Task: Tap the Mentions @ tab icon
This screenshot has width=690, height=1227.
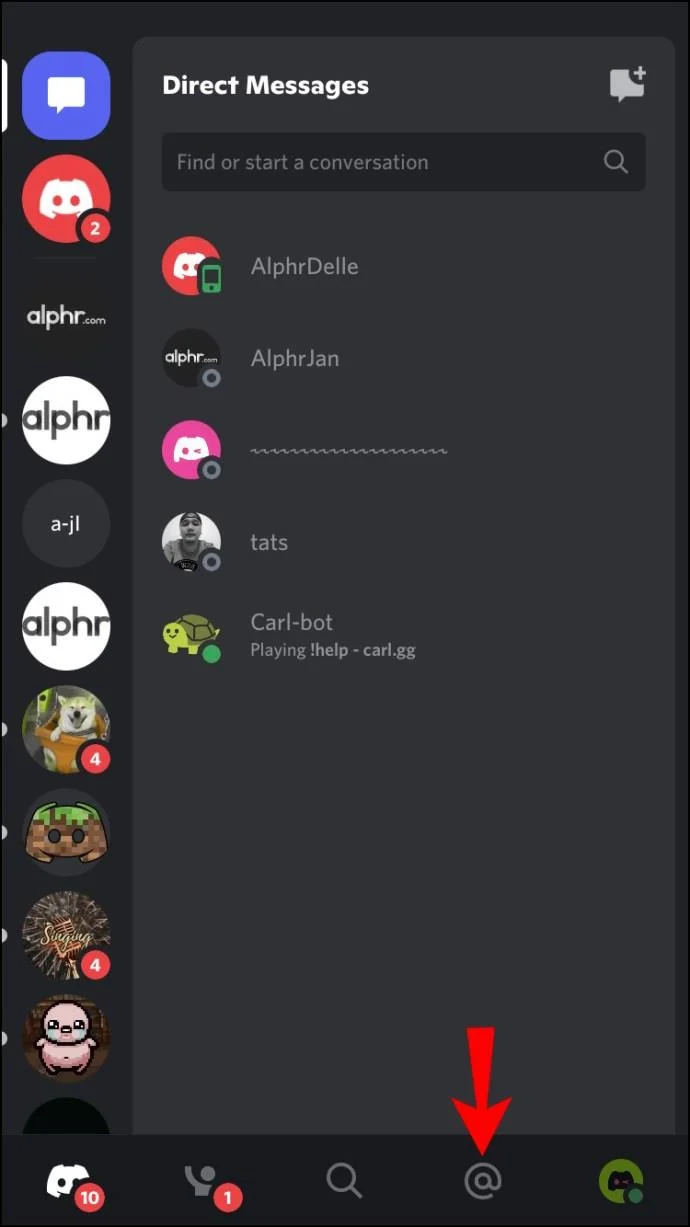Action: 483,1181
